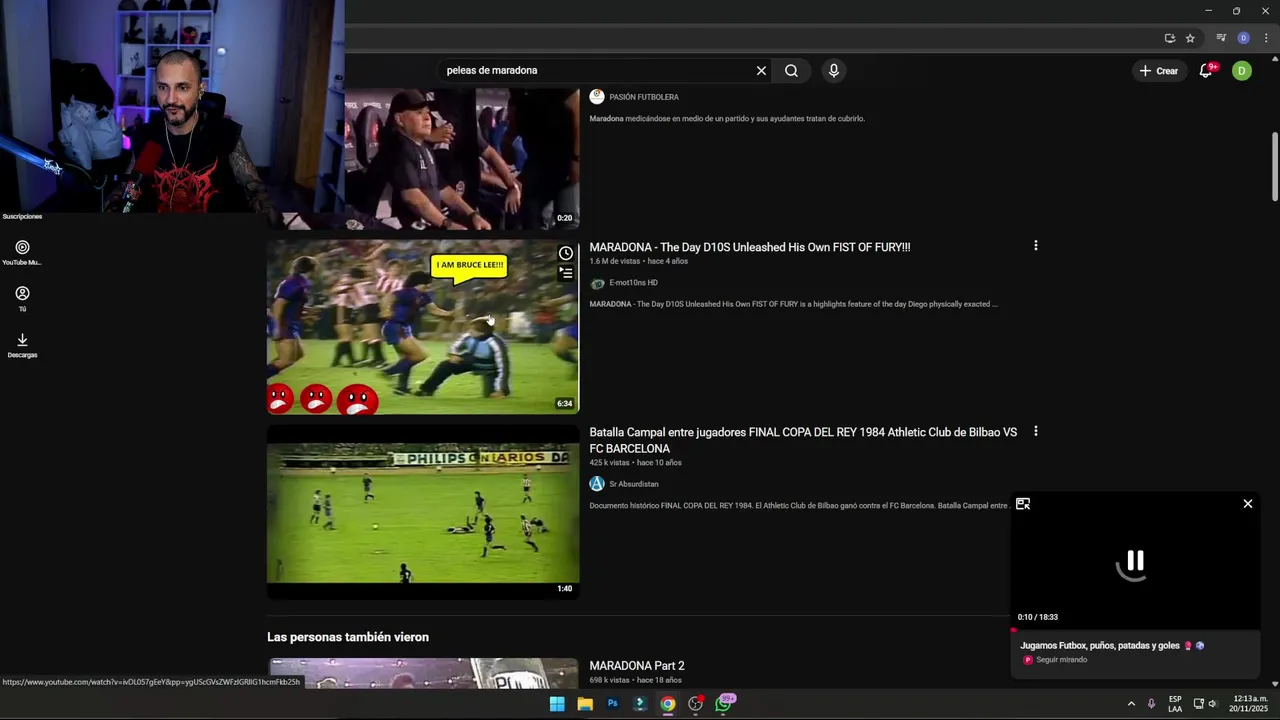The width and height of the screenshot is (1280, 720).
Task: Click the 'Las personas también vieron' heading
Action: click(x=348, y=637)
